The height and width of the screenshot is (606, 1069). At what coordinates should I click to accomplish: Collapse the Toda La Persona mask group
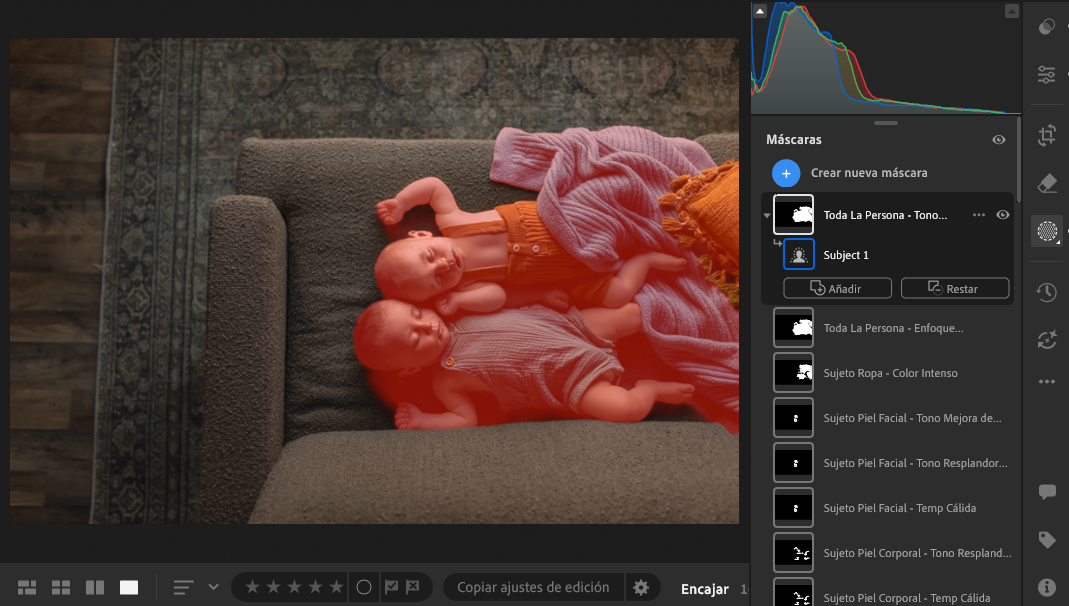[x=767, y=215]
